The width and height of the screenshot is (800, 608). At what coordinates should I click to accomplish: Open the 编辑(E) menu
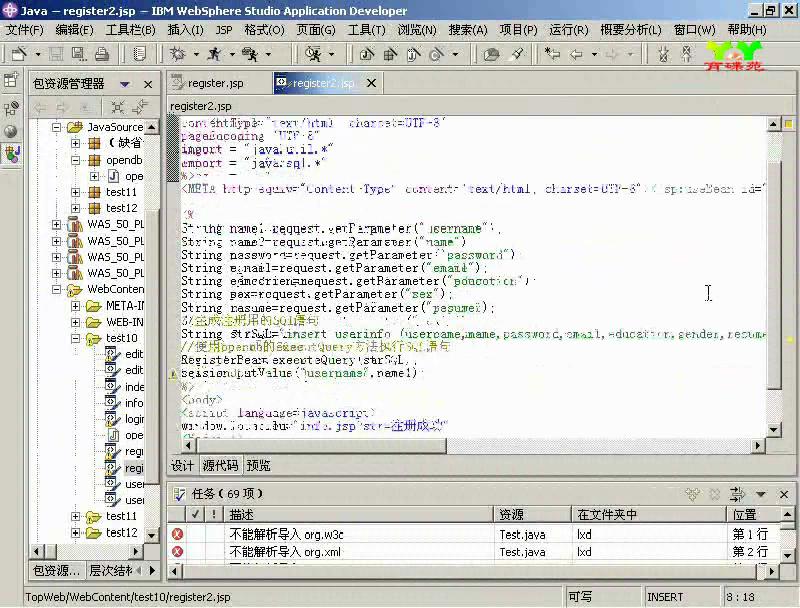74,30
